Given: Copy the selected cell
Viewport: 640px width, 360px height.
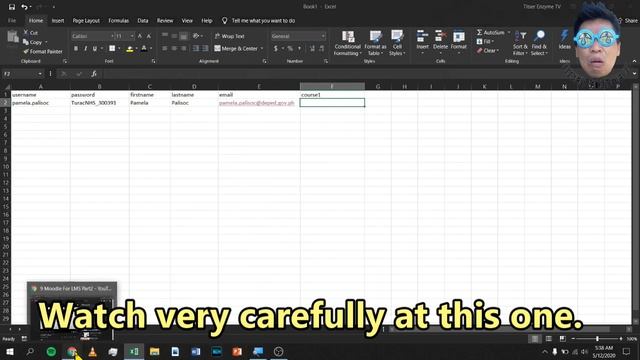Looking at the screenshot, I should pyautogui.click(x=33, y=42).
